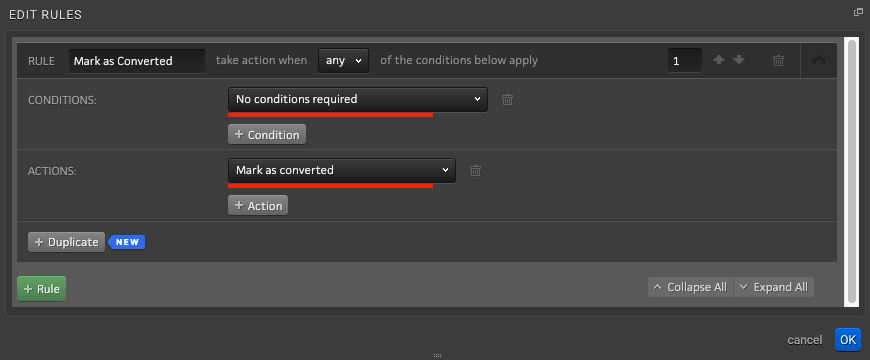Collapse the rule using chevron icon
This screenshot has width=870, height=360.
(819, 60)
